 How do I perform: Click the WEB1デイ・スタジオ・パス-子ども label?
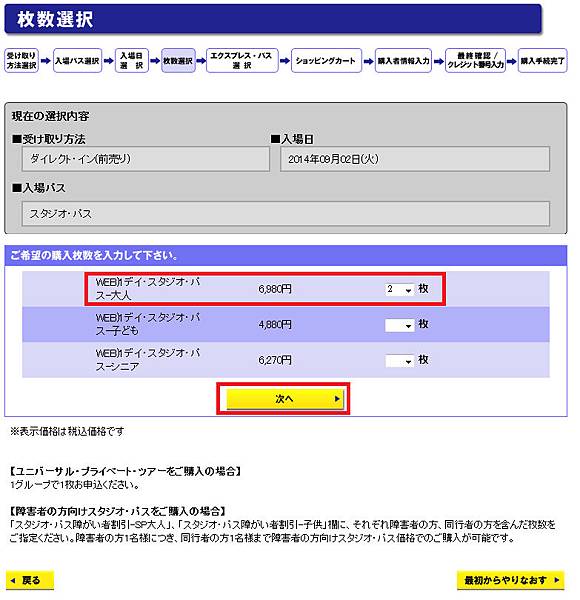(148, 324)
